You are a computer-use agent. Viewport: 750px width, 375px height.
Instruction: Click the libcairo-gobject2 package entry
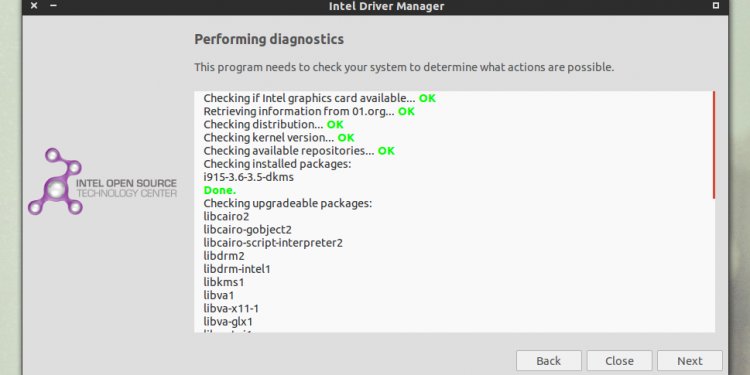(248, 230)
